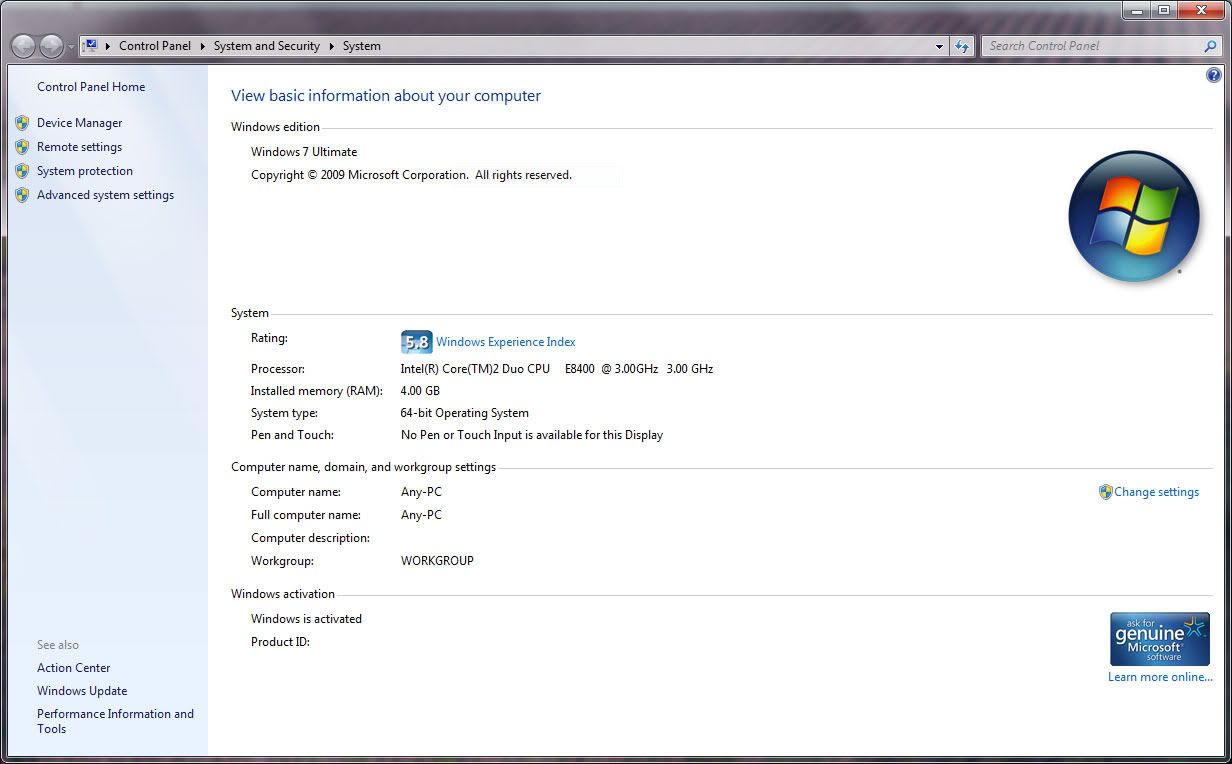Expand the arrow before Control Panel breadcrumb
Viewport: 1232px width, 764px height.
pyautogui.click(x=107, y=46)
